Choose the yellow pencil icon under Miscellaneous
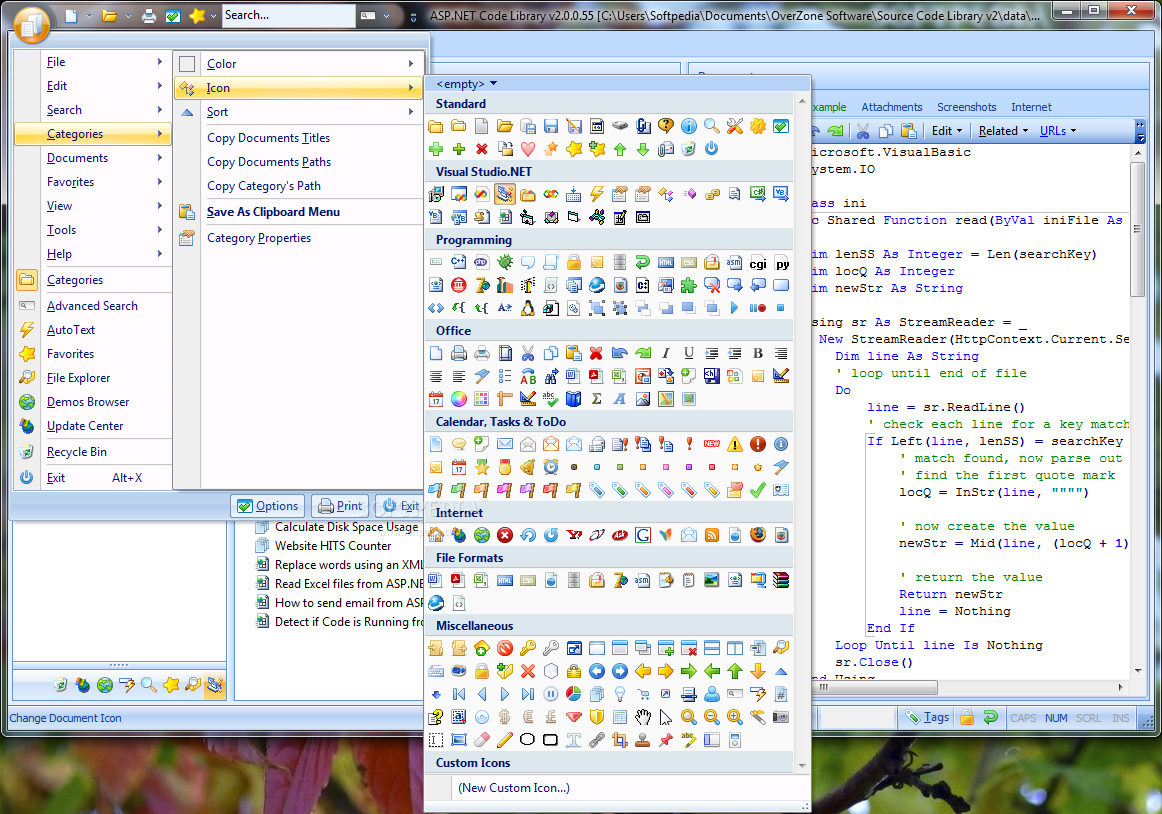 tap(505, 740)
